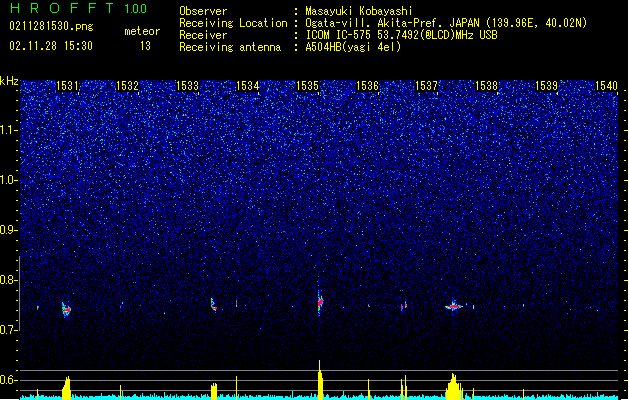The image size is (629, 400).
Task: Click the broad yellow power peak after 1537
Action: 454,386
